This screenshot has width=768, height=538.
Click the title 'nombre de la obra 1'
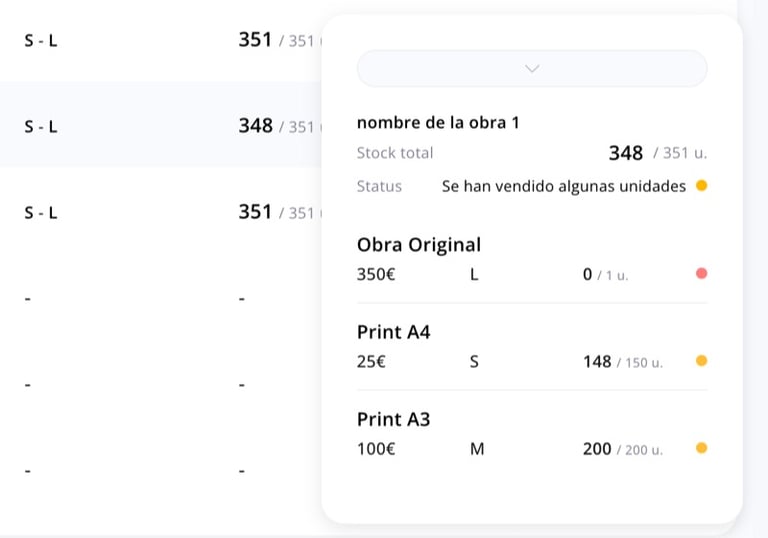pyautogui.click(x=437, y=123)
